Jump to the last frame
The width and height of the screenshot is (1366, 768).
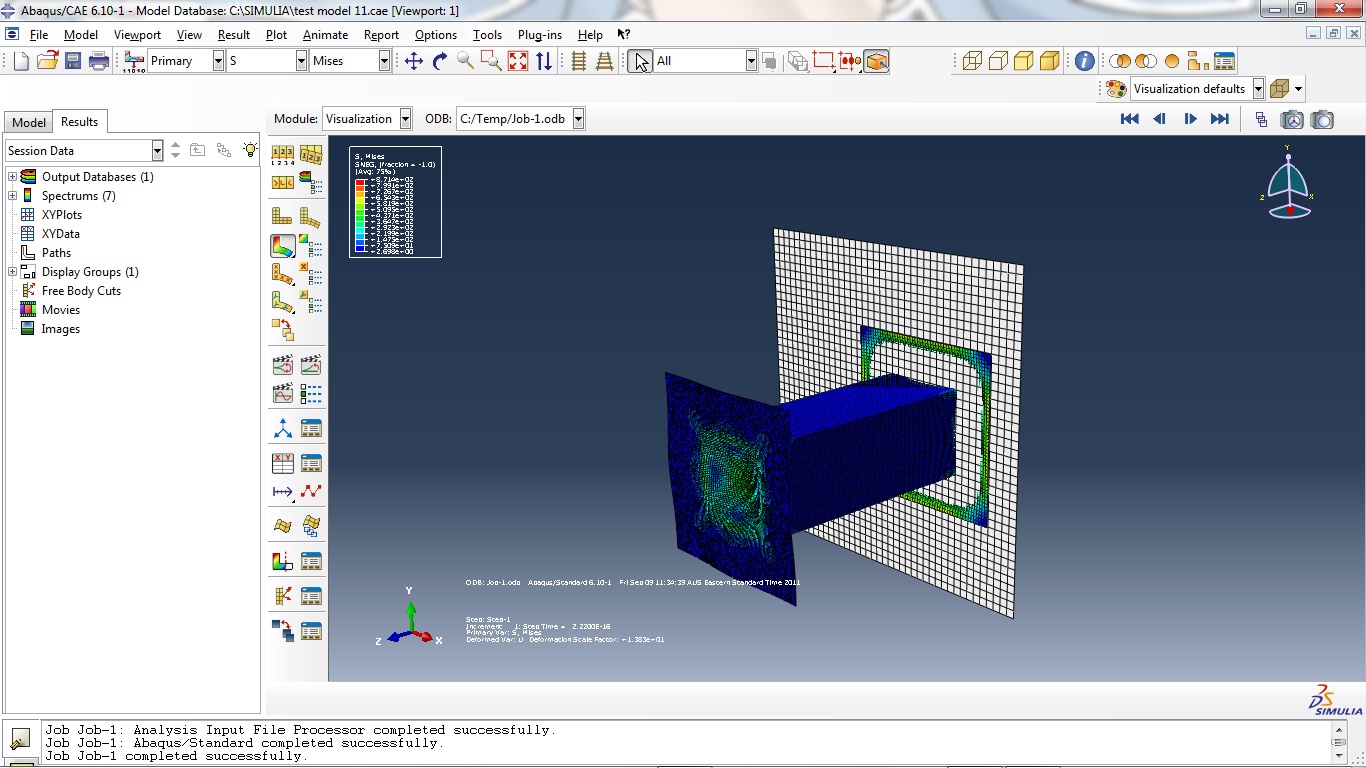click(x=1220, y=119)
